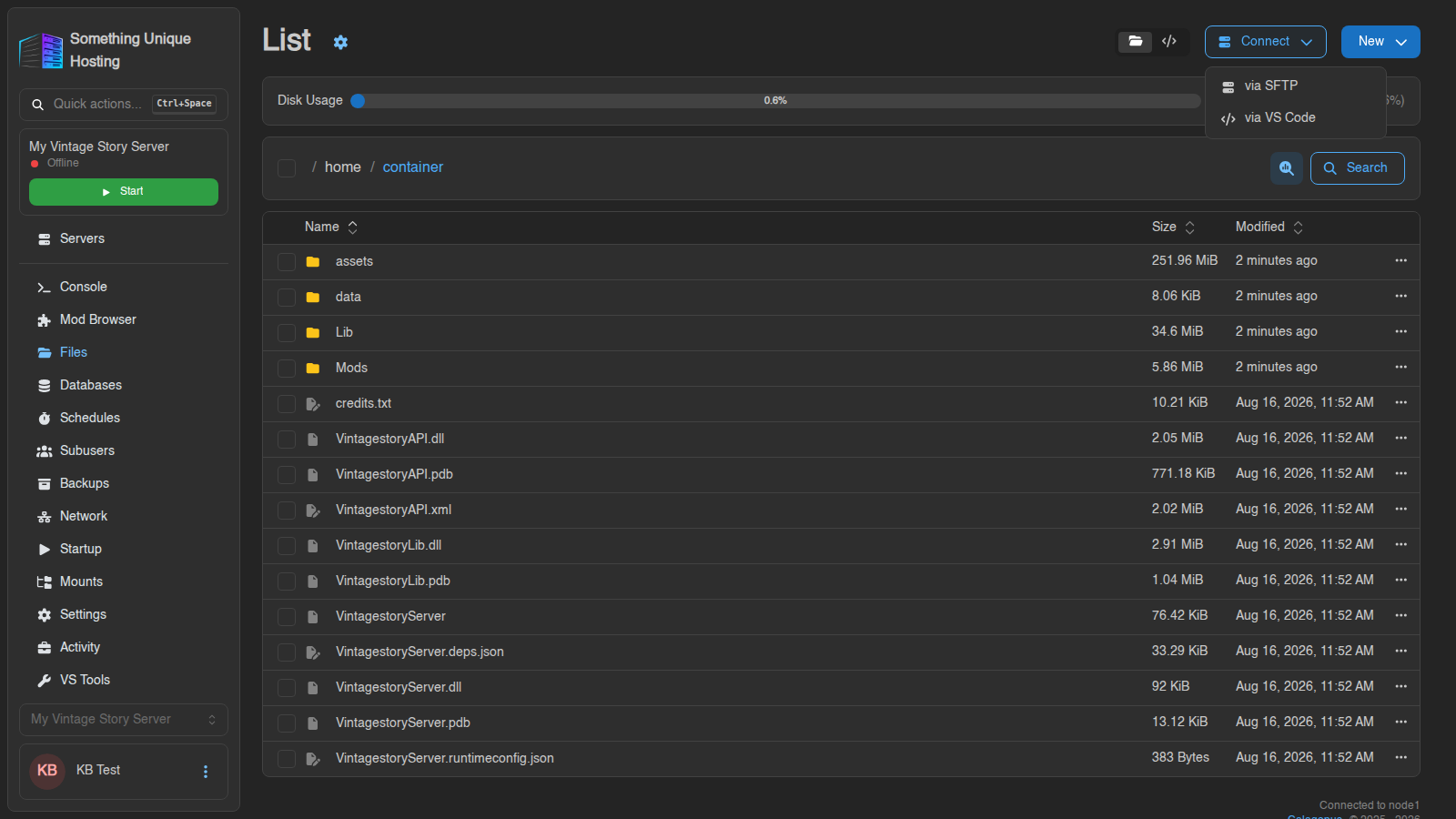Open actions menu for VintagestoryServer.dll
The height and width of the screenshot is (819, 1456).
point(1400,686)
